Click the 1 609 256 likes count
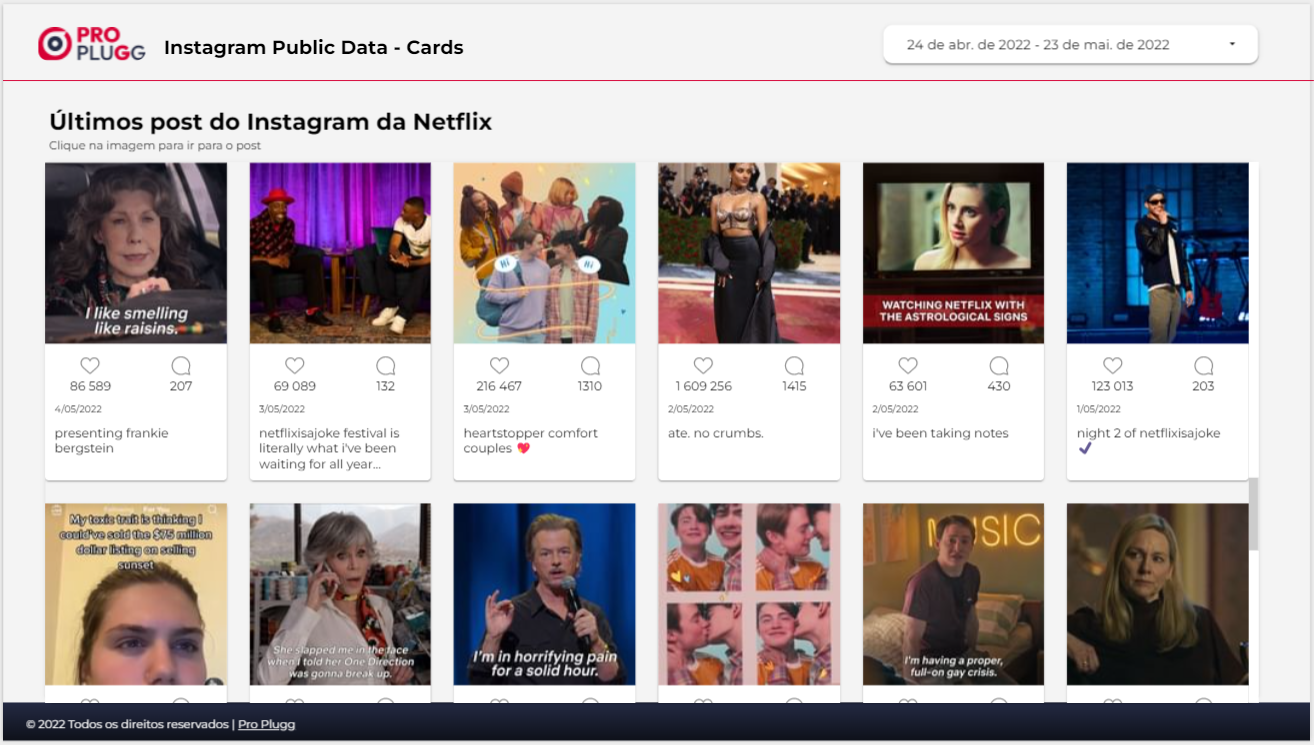The image size is (1314, 745). click(x=703, y=386)
